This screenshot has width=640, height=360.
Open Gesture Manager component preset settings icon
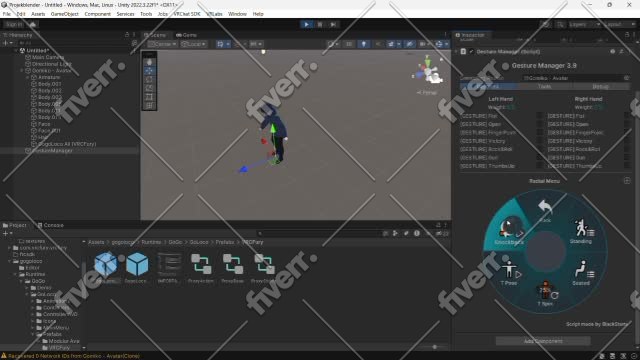point(621,52)
